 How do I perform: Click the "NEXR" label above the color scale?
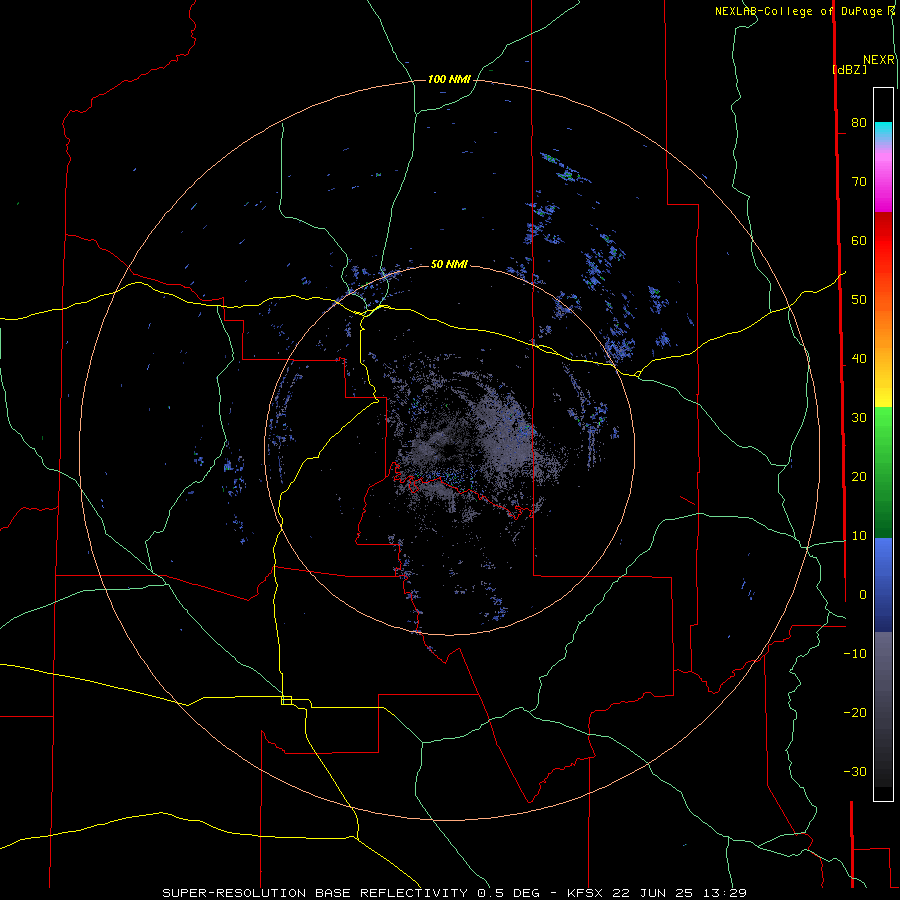(x=878, y=60)
